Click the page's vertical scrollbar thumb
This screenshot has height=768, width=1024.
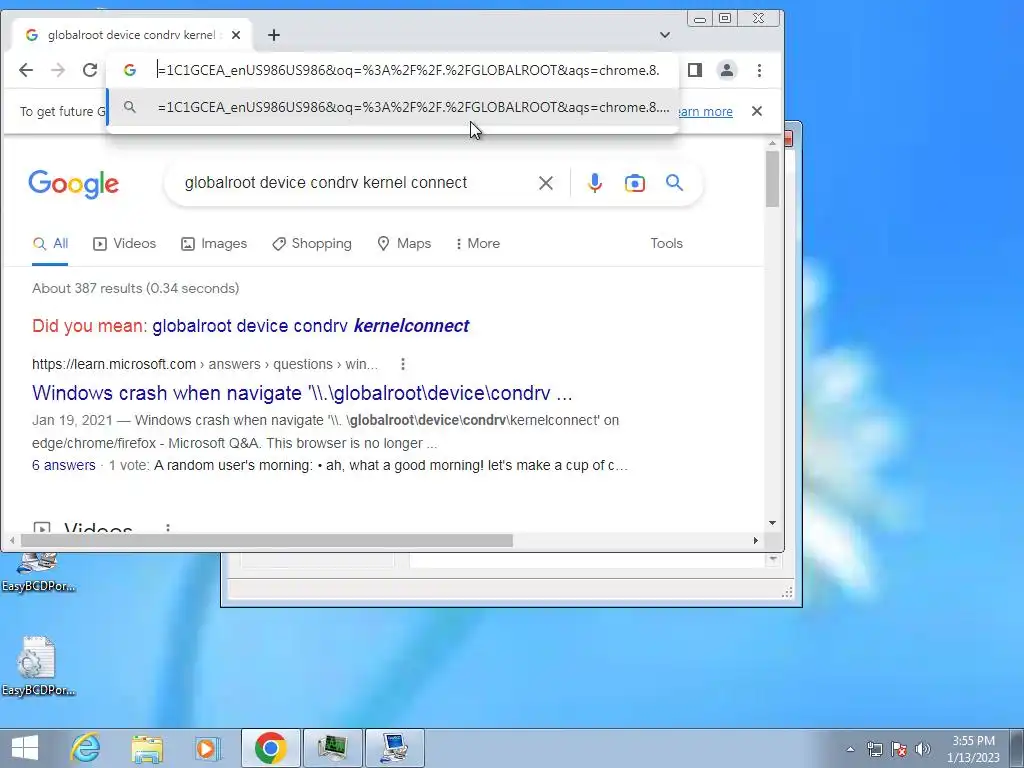coord(773,179)
